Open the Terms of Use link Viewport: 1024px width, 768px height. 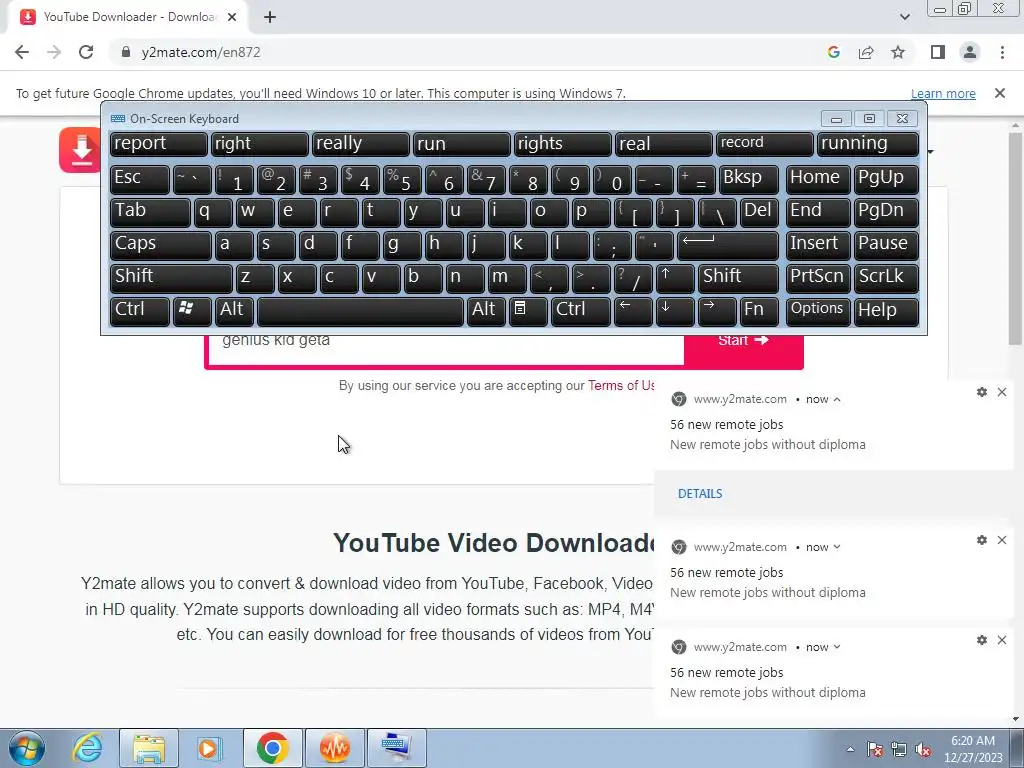[x=621, y=385]
